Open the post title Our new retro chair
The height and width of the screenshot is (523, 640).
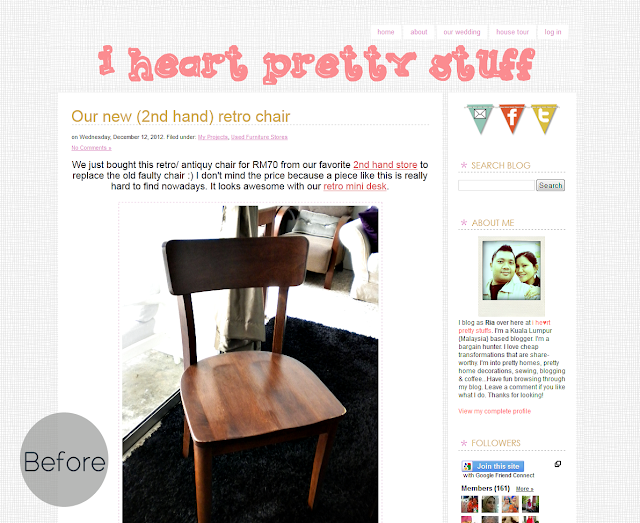point(180,116)
